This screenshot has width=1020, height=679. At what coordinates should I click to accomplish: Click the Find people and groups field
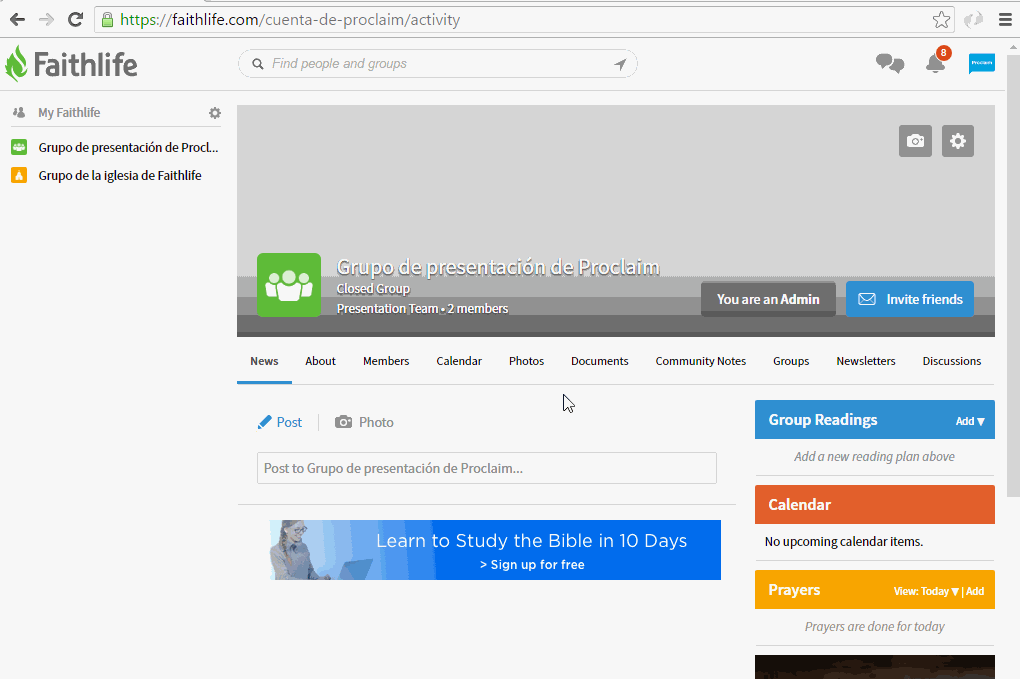[437, 64]
